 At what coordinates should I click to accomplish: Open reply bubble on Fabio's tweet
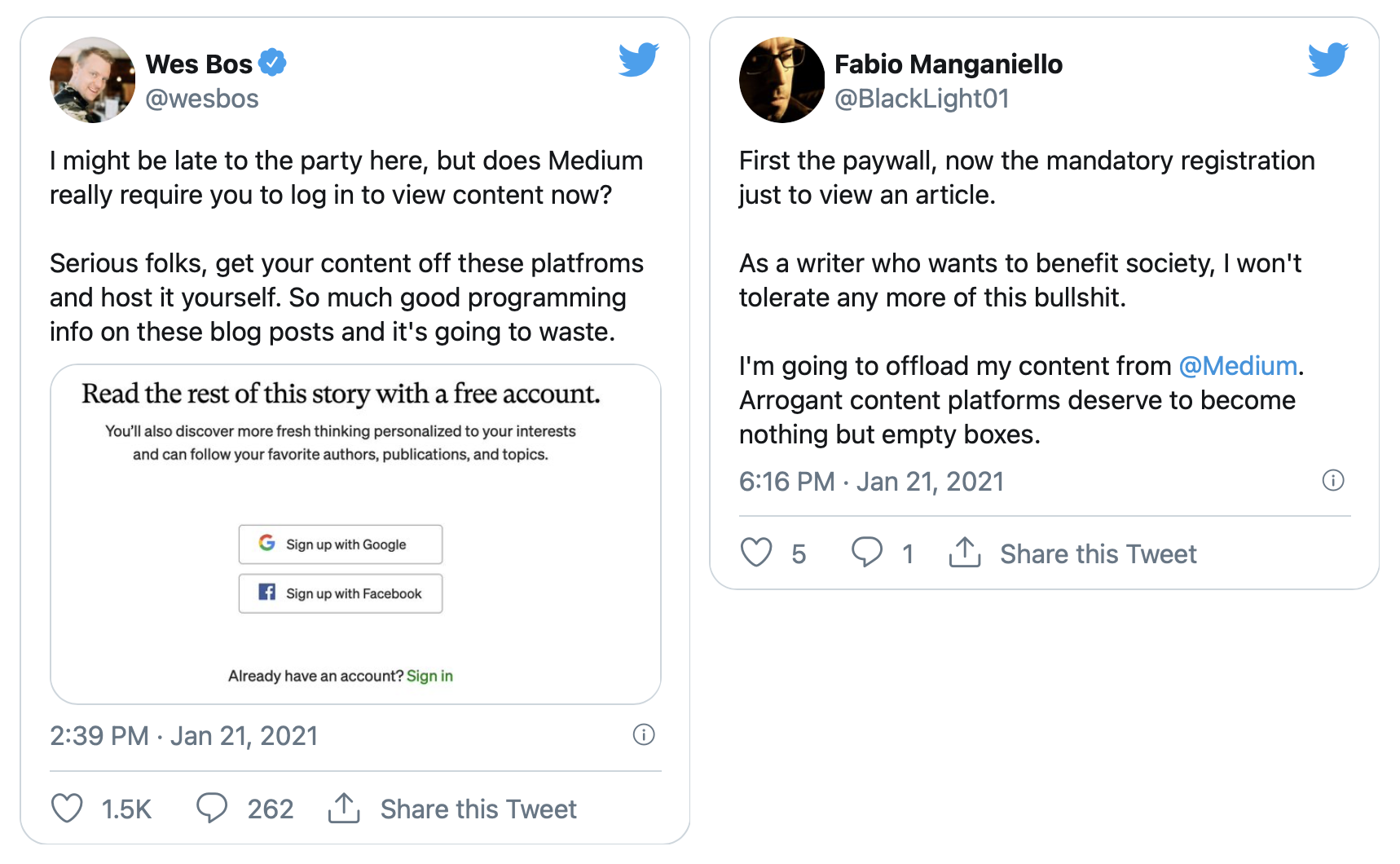point(867,553)
